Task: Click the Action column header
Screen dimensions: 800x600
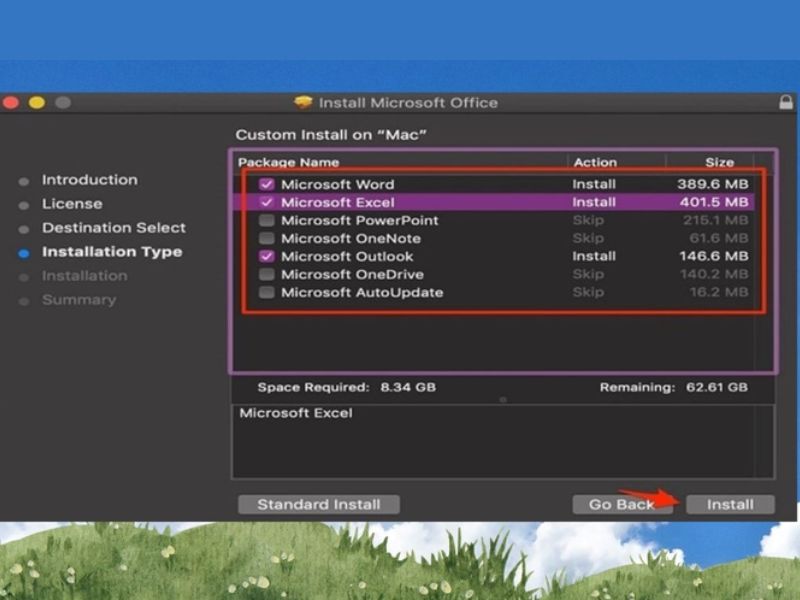Action: 595,162
